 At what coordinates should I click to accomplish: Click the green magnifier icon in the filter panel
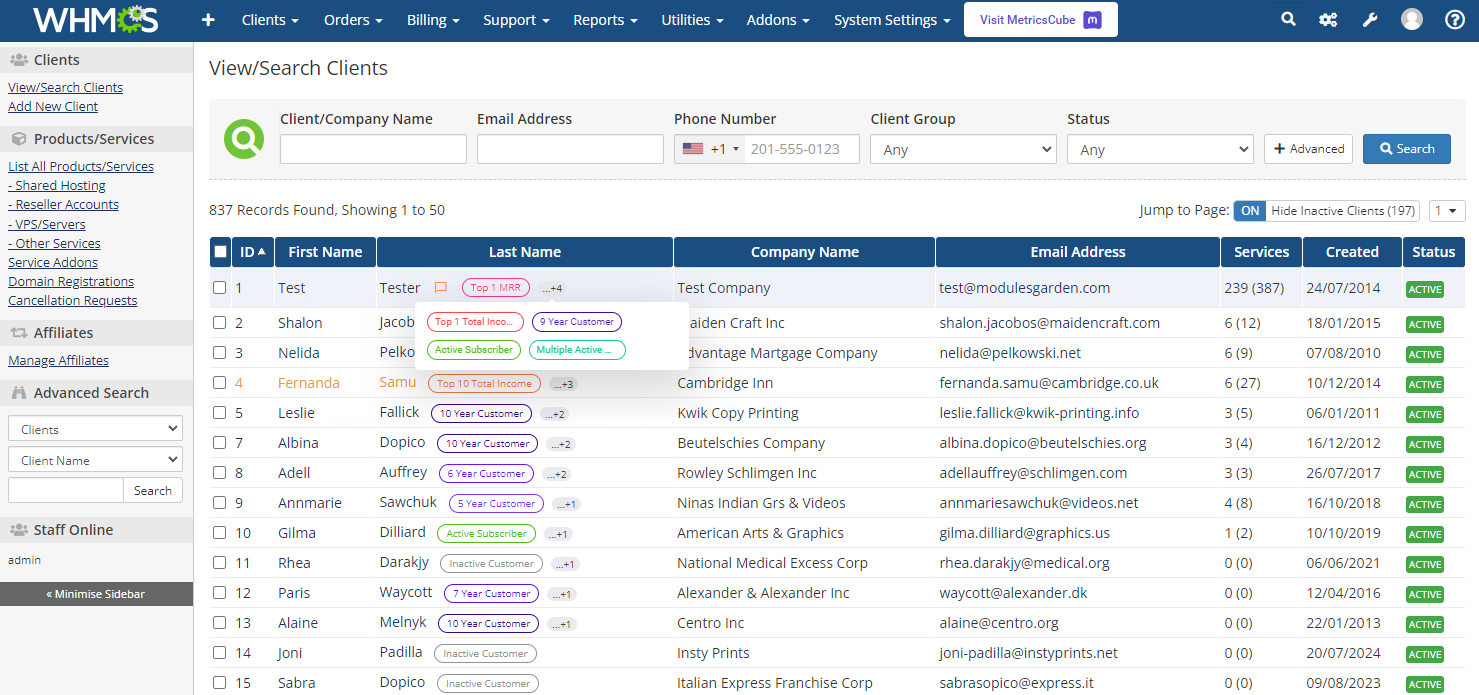243,138
